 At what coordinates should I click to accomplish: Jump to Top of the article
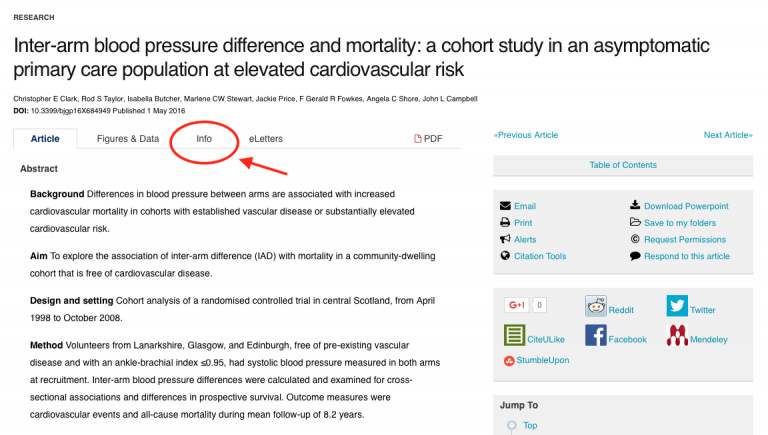[x=530, y=425]
